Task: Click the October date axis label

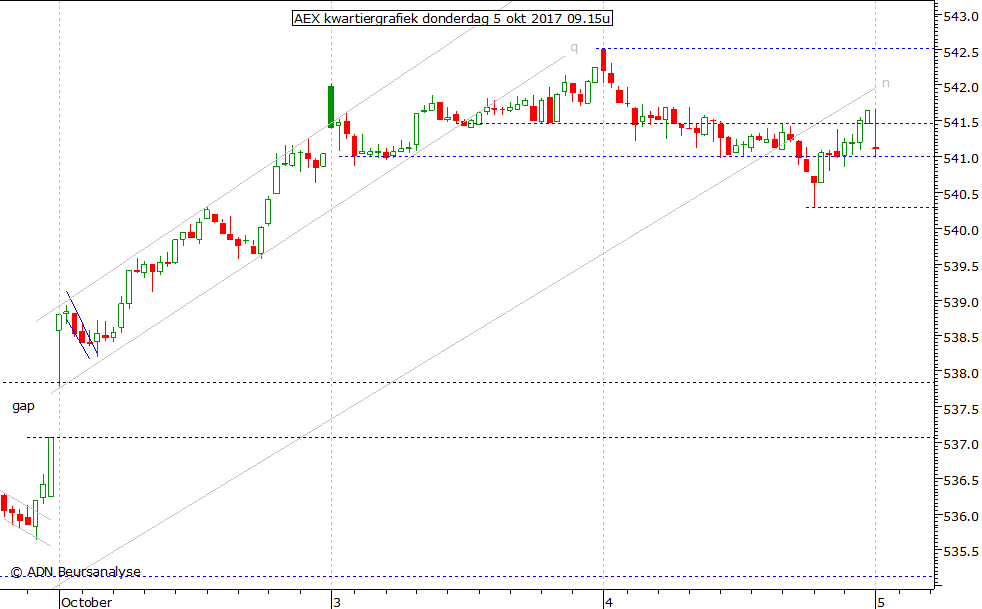Action: point(86,602)
